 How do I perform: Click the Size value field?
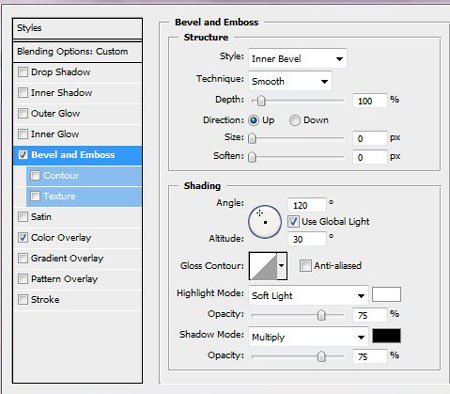coord(370,138)
